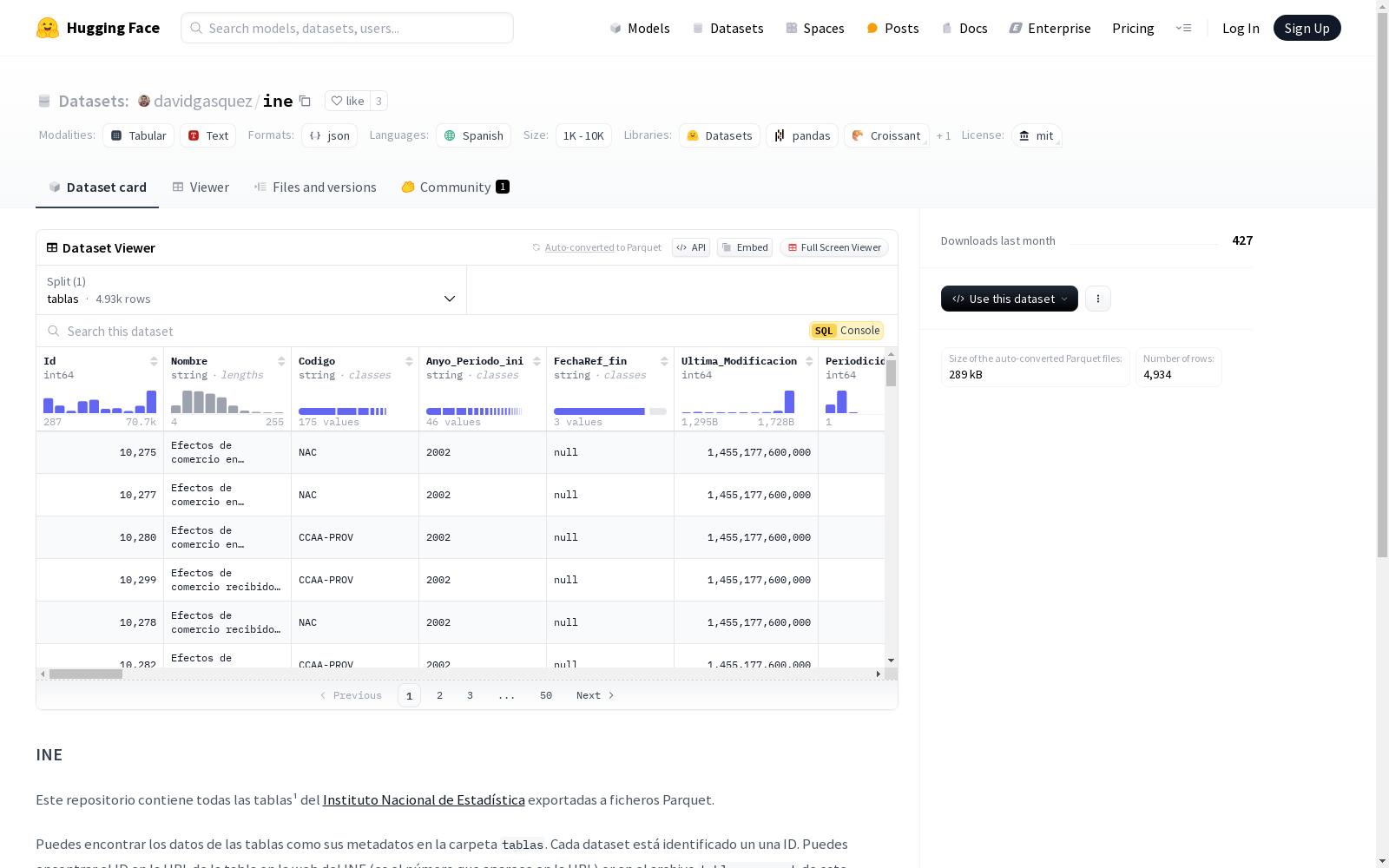Click the Nombre lengths histogram
Viewport: 1389px width, 868px height.
pos(227,401)
